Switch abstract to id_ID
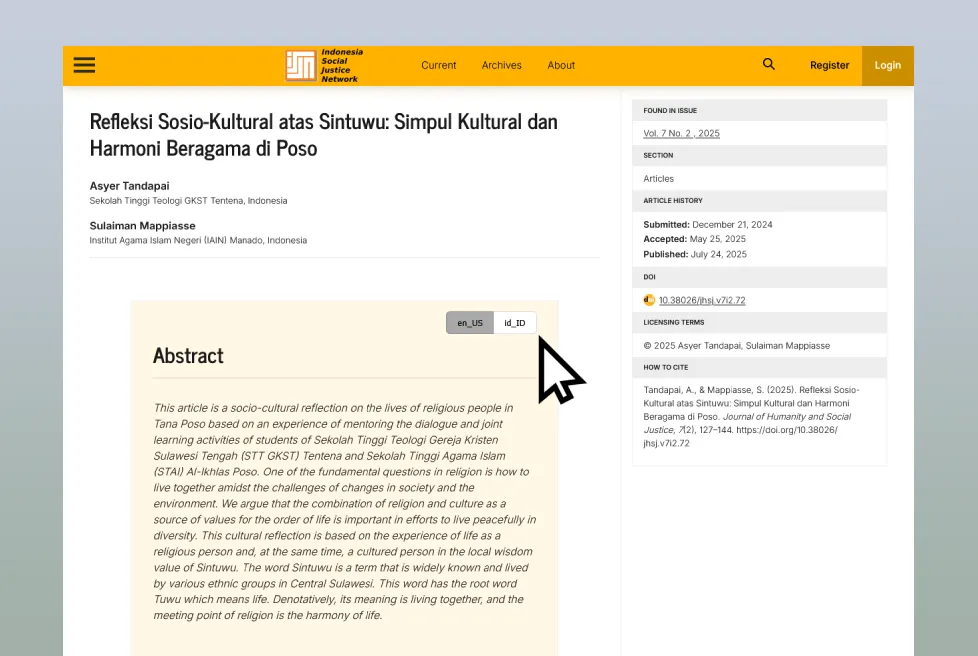The image size is (978, 656). tap(515, 322)
